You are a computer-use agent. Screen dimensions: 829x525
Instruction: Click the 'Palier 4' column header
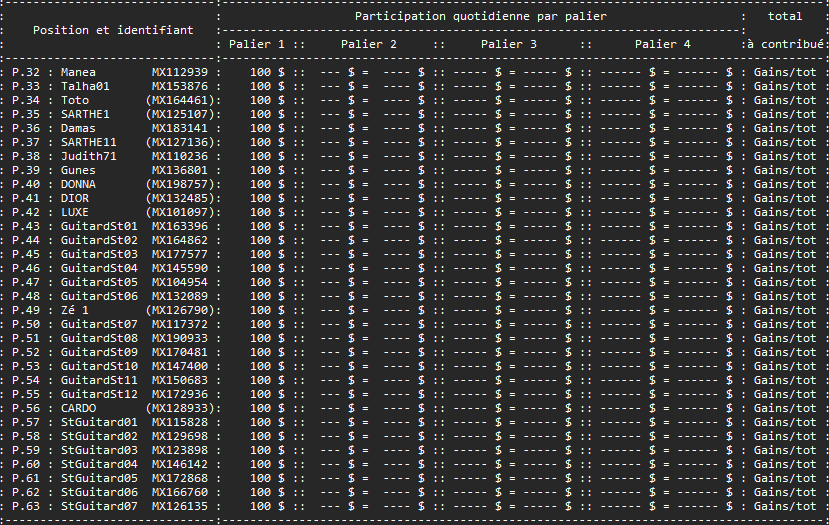(x=662, y=44)
